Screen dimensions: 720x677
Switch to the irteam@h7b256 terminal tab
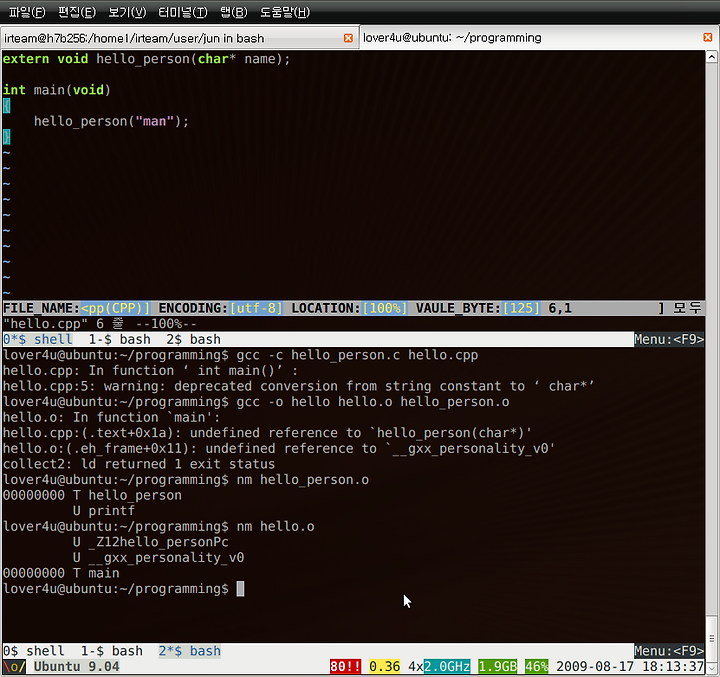point(179,38)
